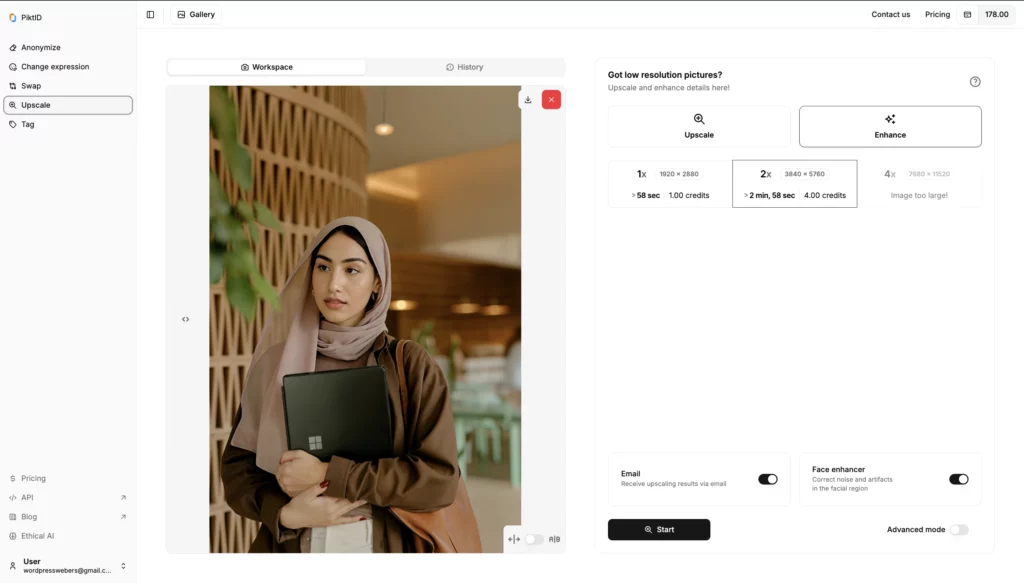
Task: Open the Contact us link
Action: (890, 15)
